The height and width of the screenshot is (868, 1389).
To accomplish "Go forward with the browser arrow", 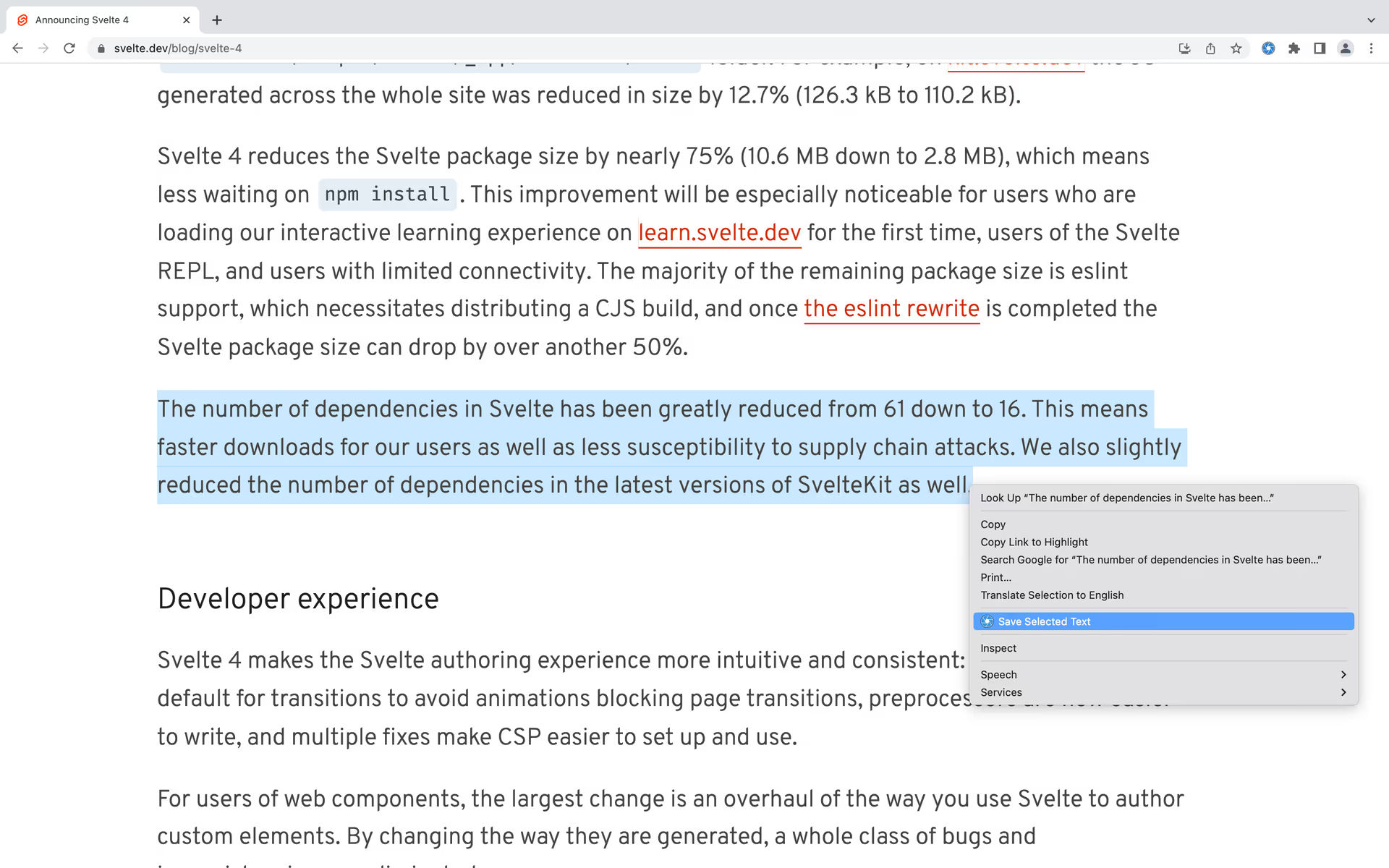I will click(x=43, y=48).
